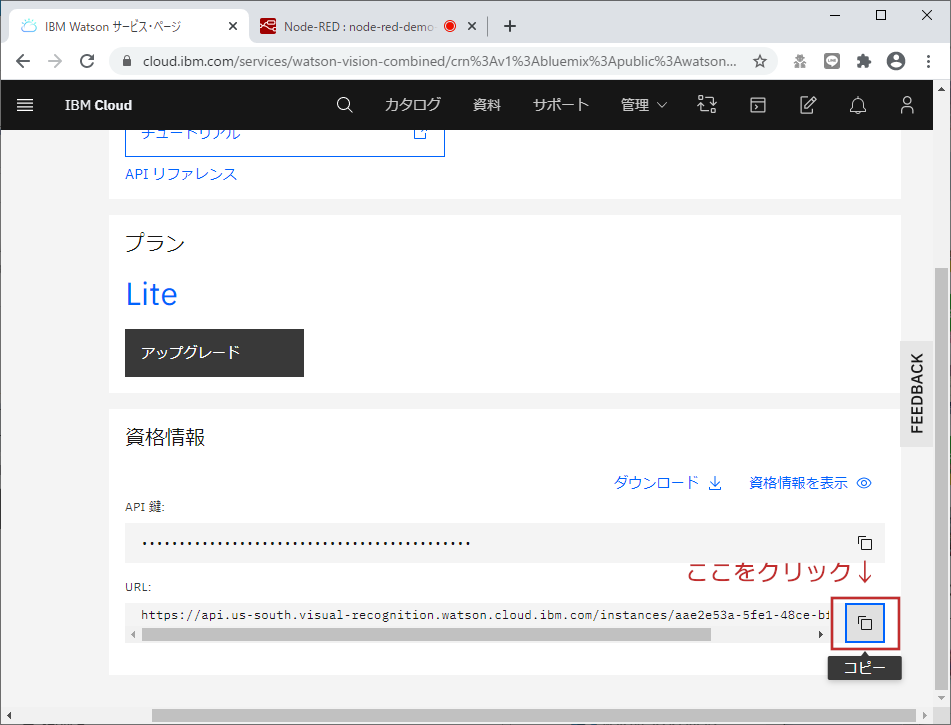Viewport: 951px width, 725px height.
Task: Click the アップグレード button
Action: pos(213,353)
